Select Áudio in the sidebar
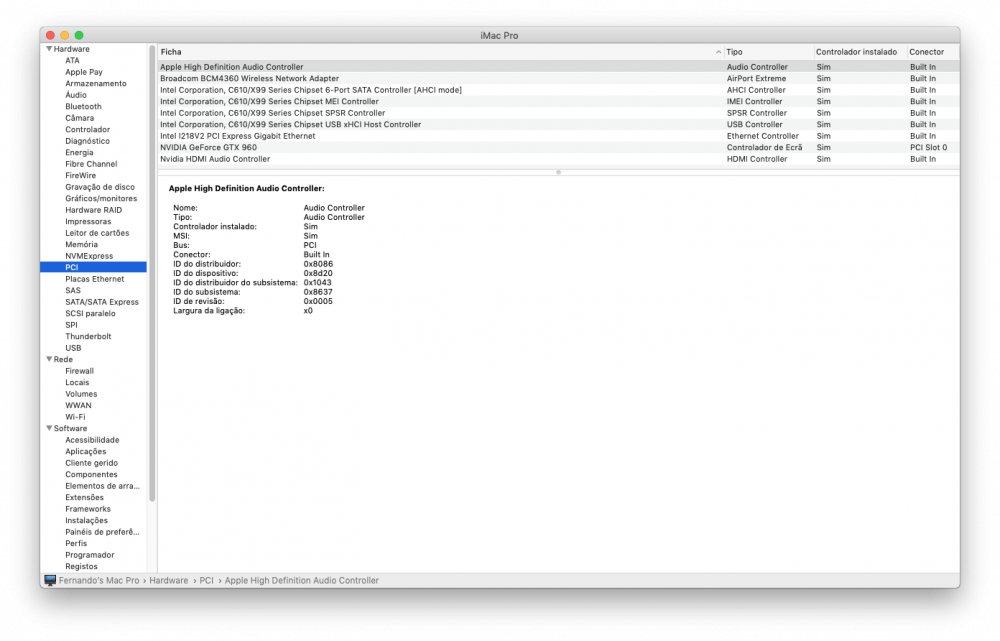Image resolution: width=1000 pixels, height=641 pixels. coord(76,95)
